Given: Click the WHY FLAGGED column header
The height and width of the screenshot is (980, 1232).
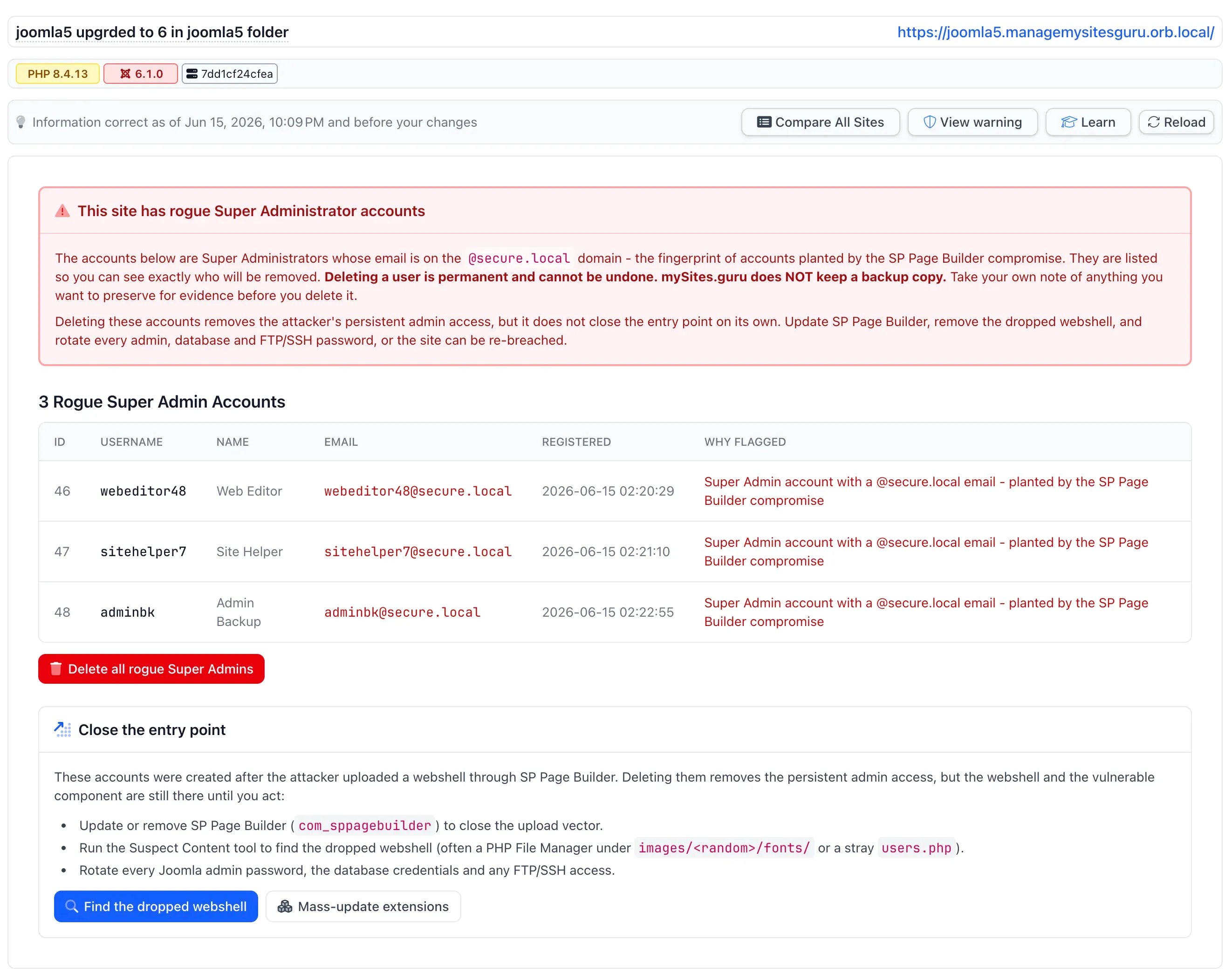Looking at the screenshot, I should 745,442.
